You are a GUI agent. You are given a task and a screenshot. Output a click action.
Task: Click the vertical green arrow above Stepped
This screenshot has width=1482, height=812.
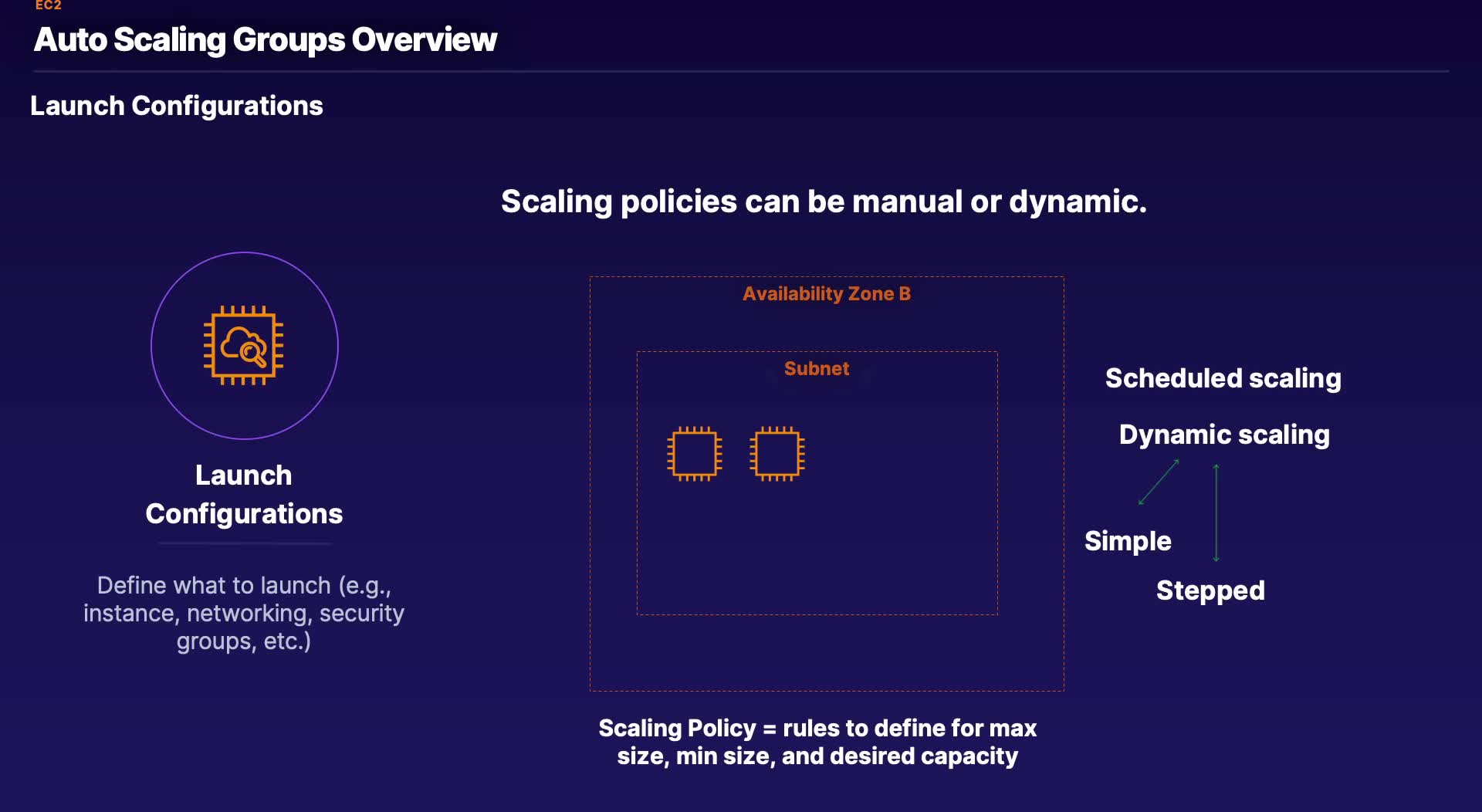click(1216, 513)
